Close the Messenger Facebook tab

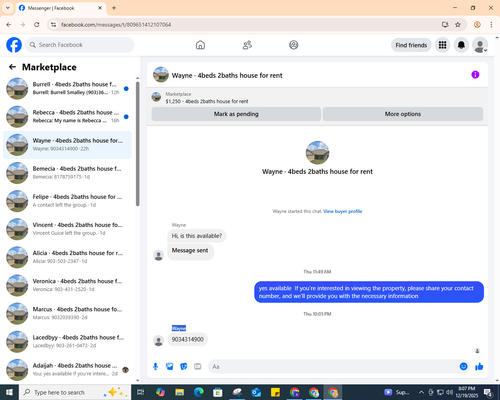(x=100, y=8)
